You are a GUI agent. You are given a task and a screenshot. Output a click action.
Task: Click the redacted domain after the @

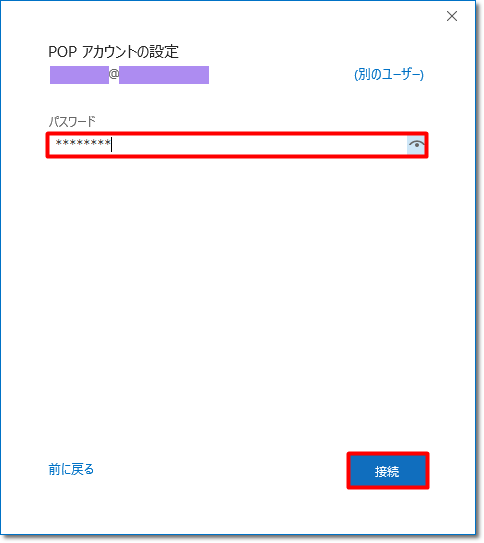point(164,75)
